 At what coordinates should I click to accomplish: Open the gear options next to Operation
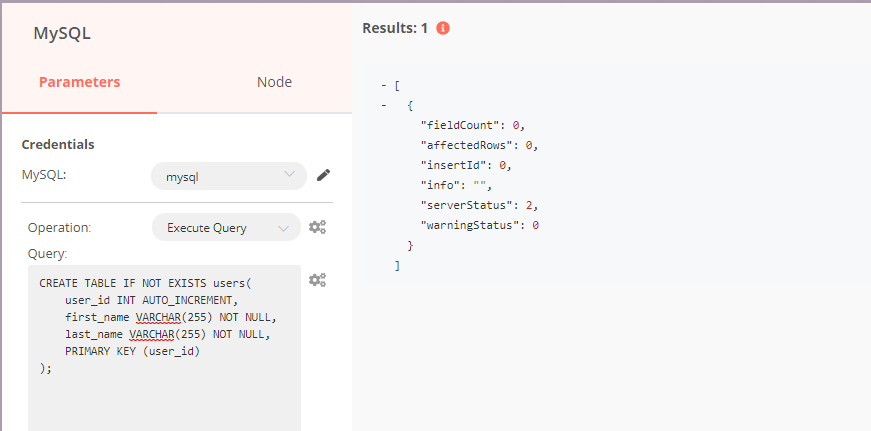coord(317,227)
